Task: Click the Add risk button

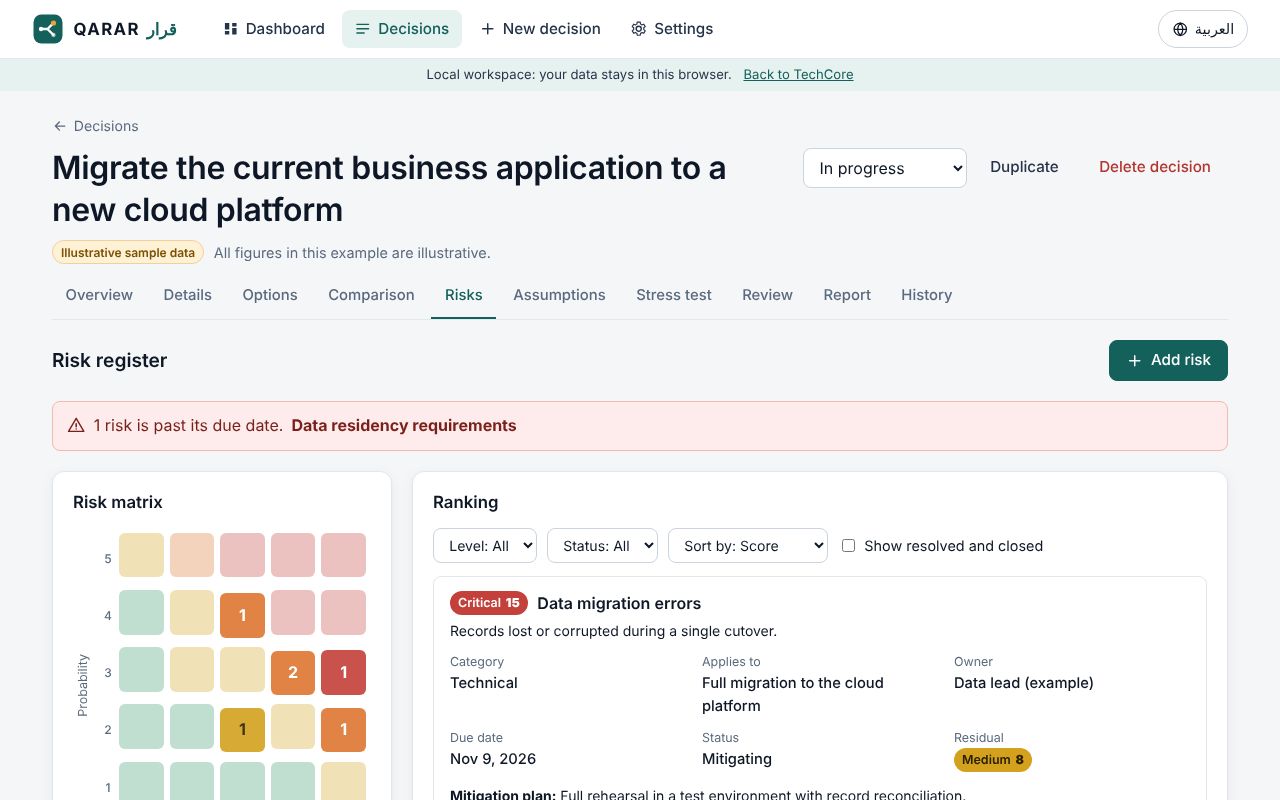Action: pyautogui.click(x=1168, y=361)
